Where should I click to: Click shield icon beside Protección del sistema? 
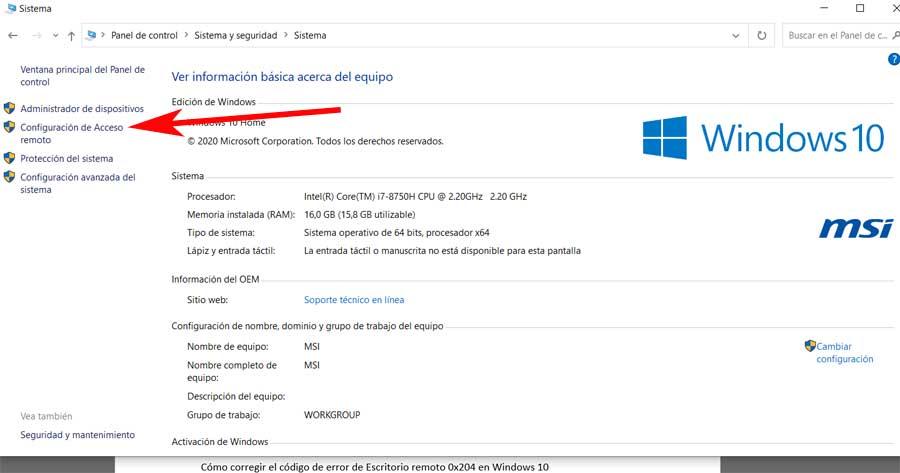point(9,158)
